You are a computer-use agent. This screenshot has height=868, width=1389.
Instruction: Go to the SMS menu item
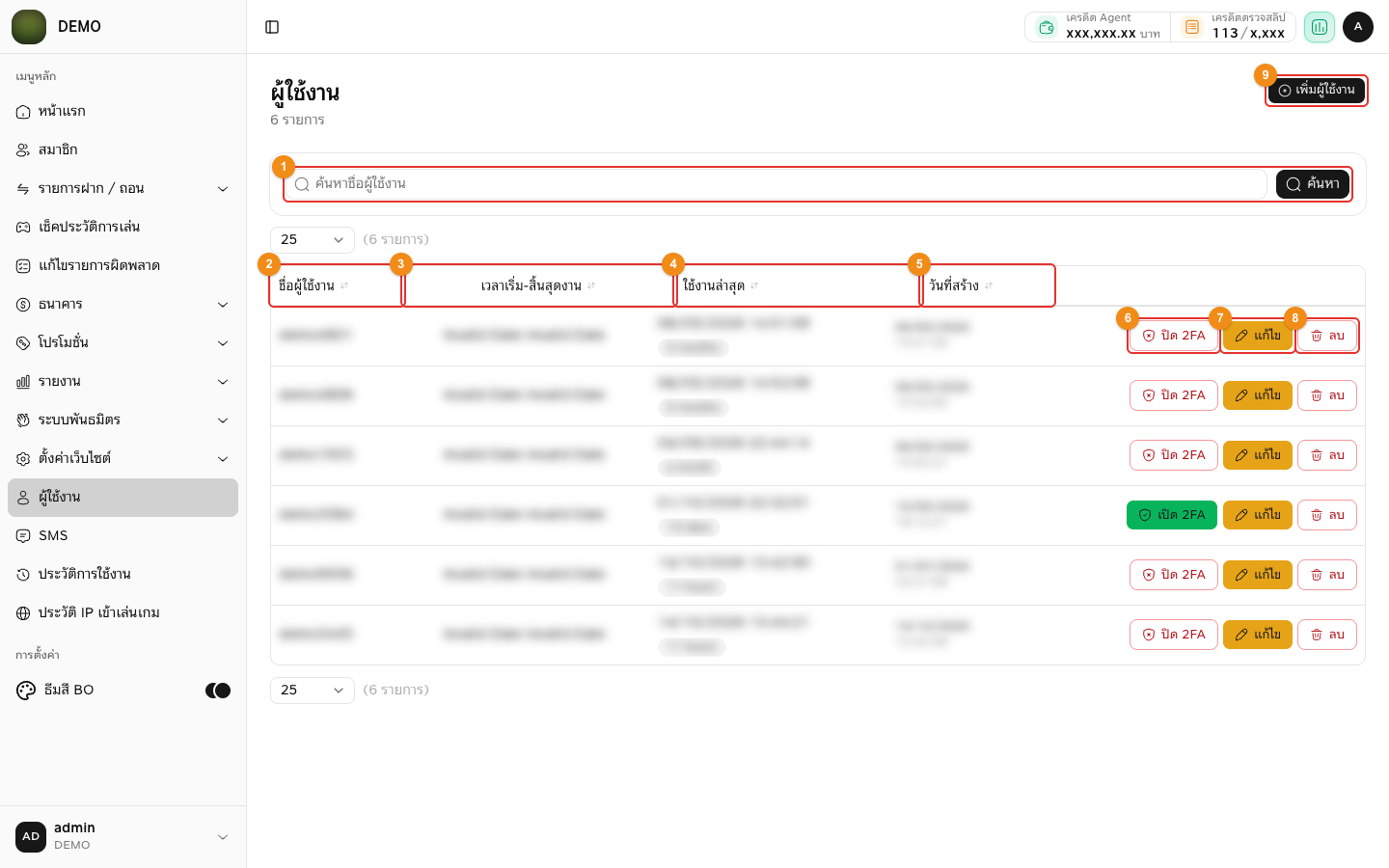(123, 536)
